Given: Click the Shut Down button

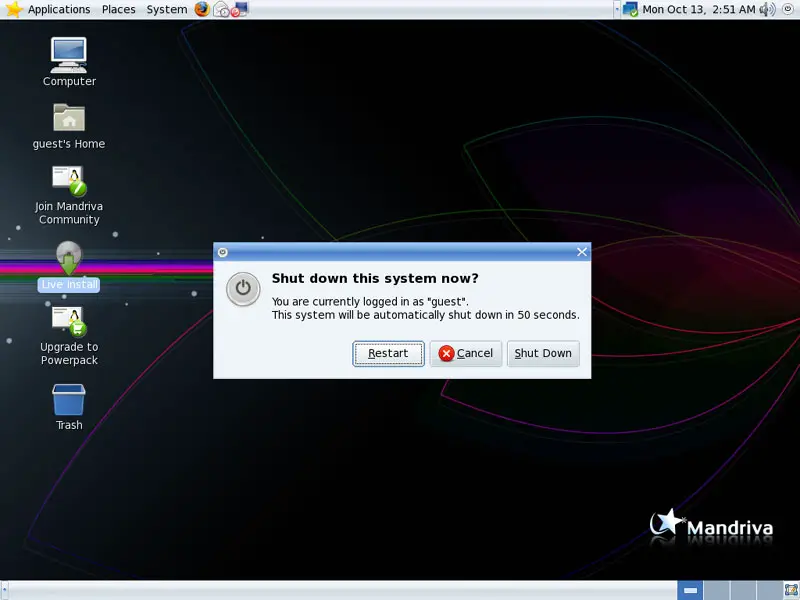Looking at the screenshot, I should tap(543, 353).
